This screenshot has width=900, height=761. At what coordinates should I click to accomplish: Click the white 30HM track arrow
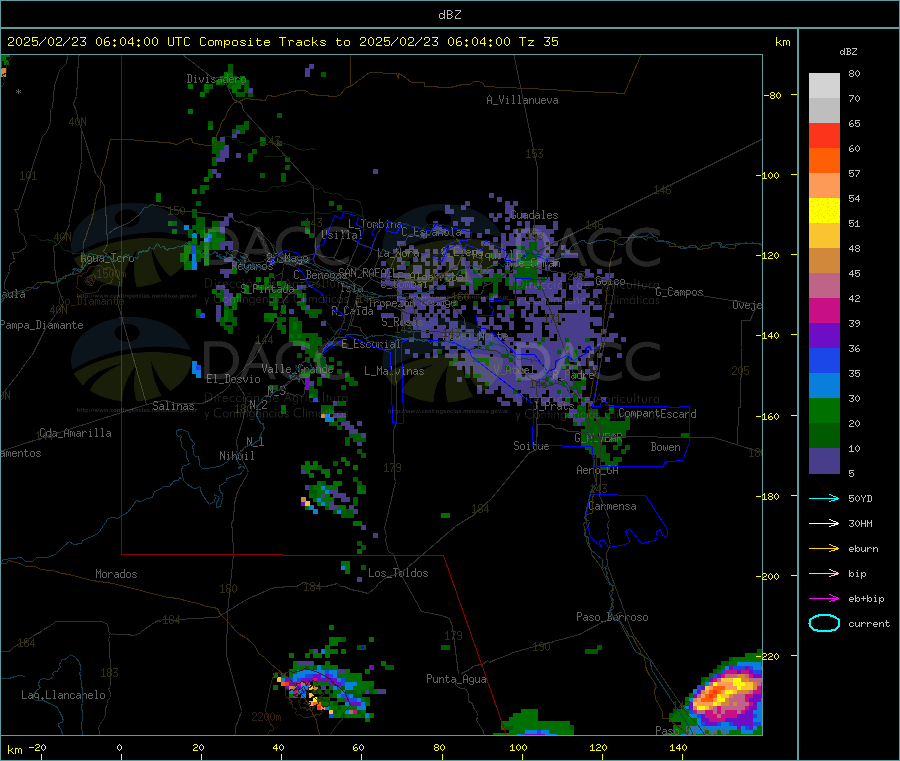click(x=824, y=523)
